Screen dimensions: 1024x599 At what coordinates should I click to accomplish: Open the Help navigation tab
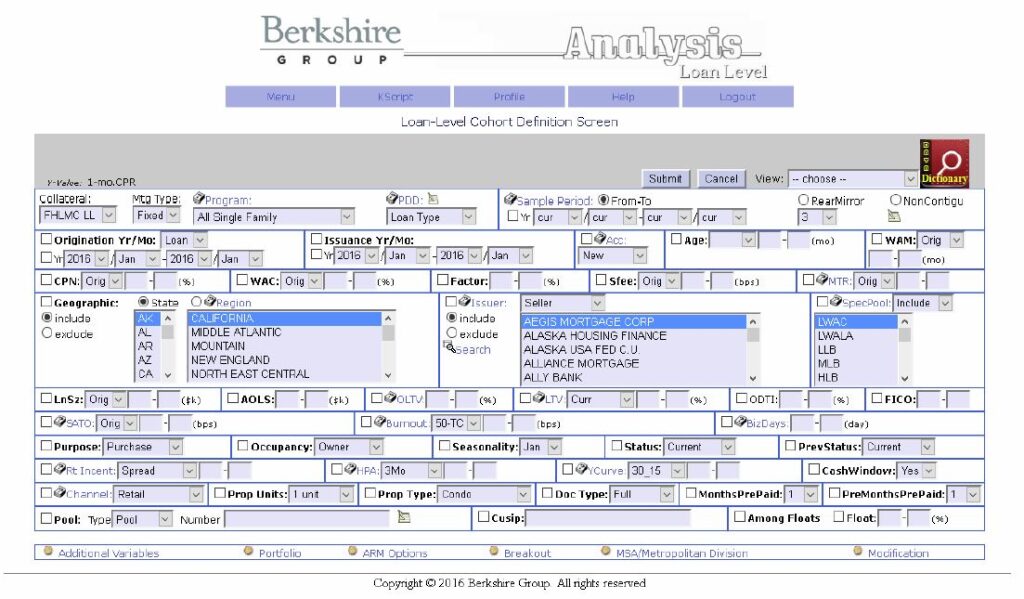pyautogui.click(x=623, y=97)
